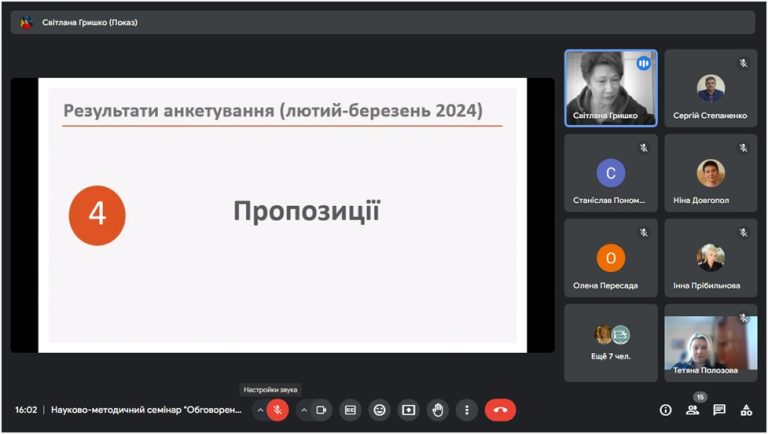
Task: Expand audio settings arrow beside microphone
Action: coord(260,410)
